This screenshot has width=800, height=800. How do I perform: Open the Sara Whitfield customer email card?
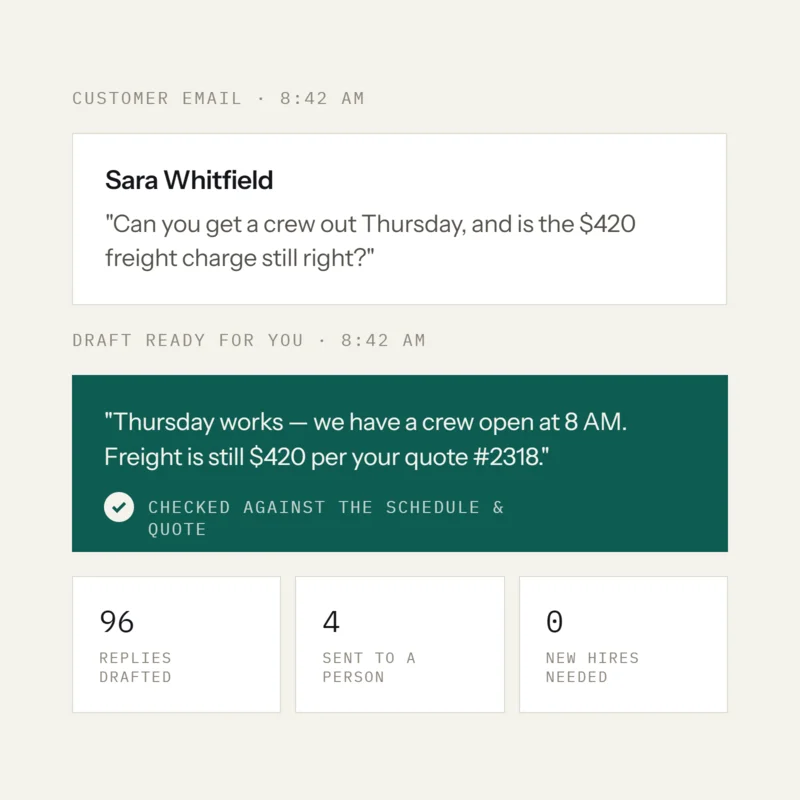pyautogui.click(x=399, y=219)
